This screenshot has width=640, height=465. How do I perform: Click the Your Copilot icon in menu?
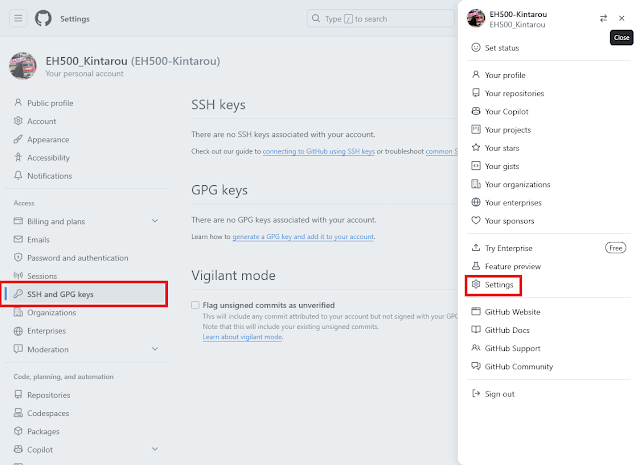[x=476, y=111]
